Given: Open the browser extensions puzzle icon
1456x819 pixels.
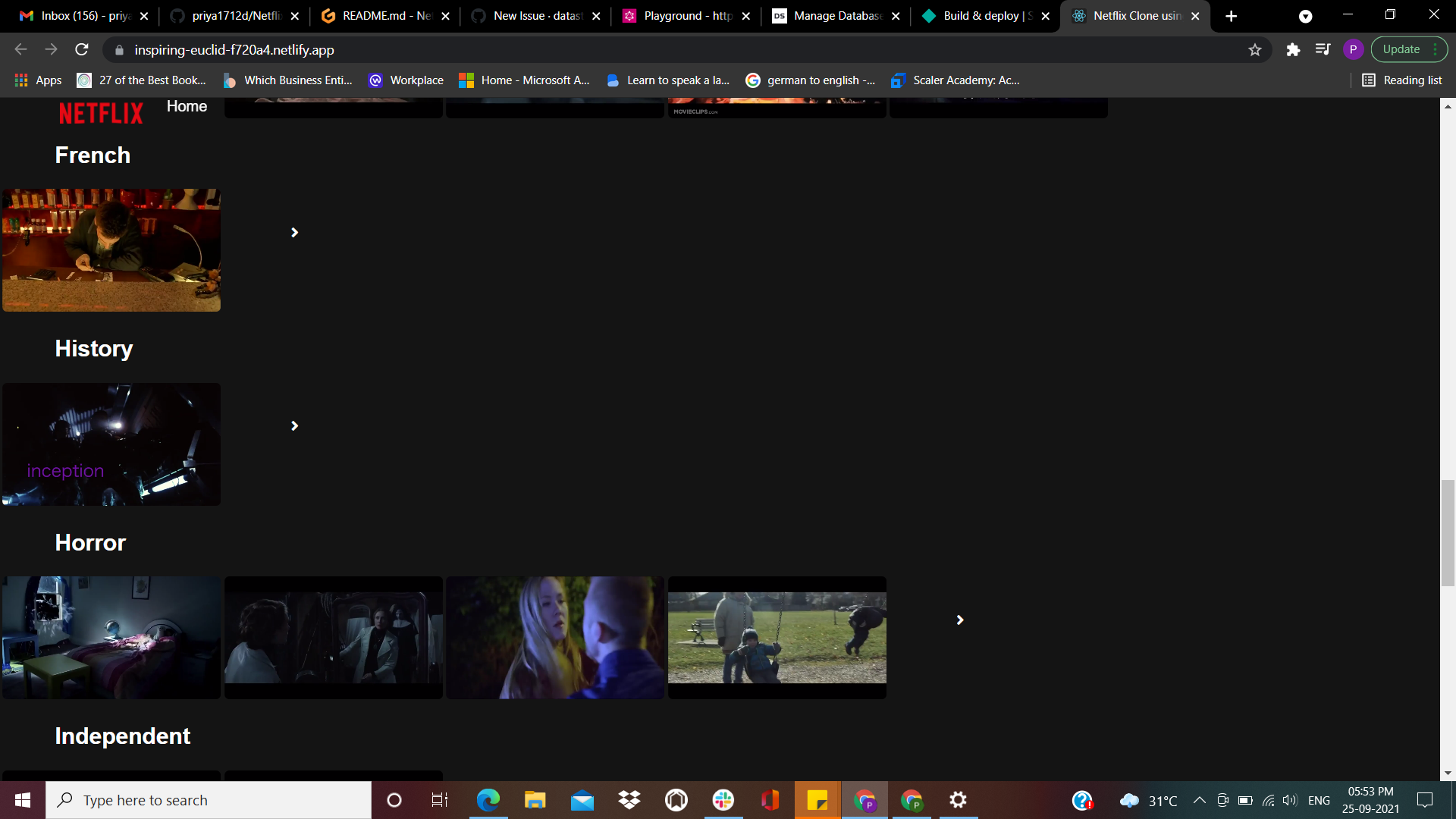Looking at the screenshot, I should 1293,50.
